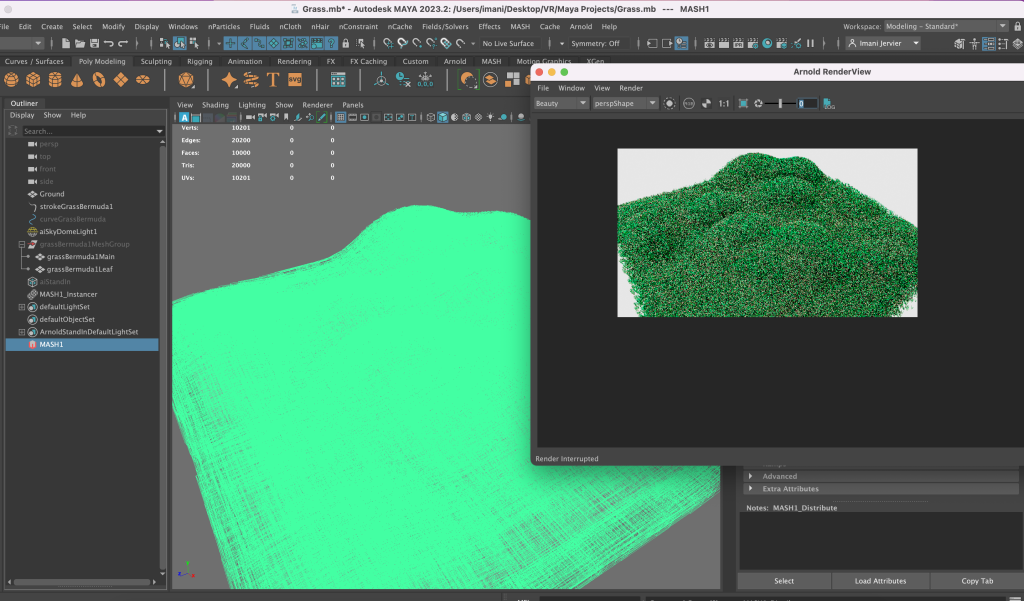Expand the Extra Attributes section

[x=750, y=489]
